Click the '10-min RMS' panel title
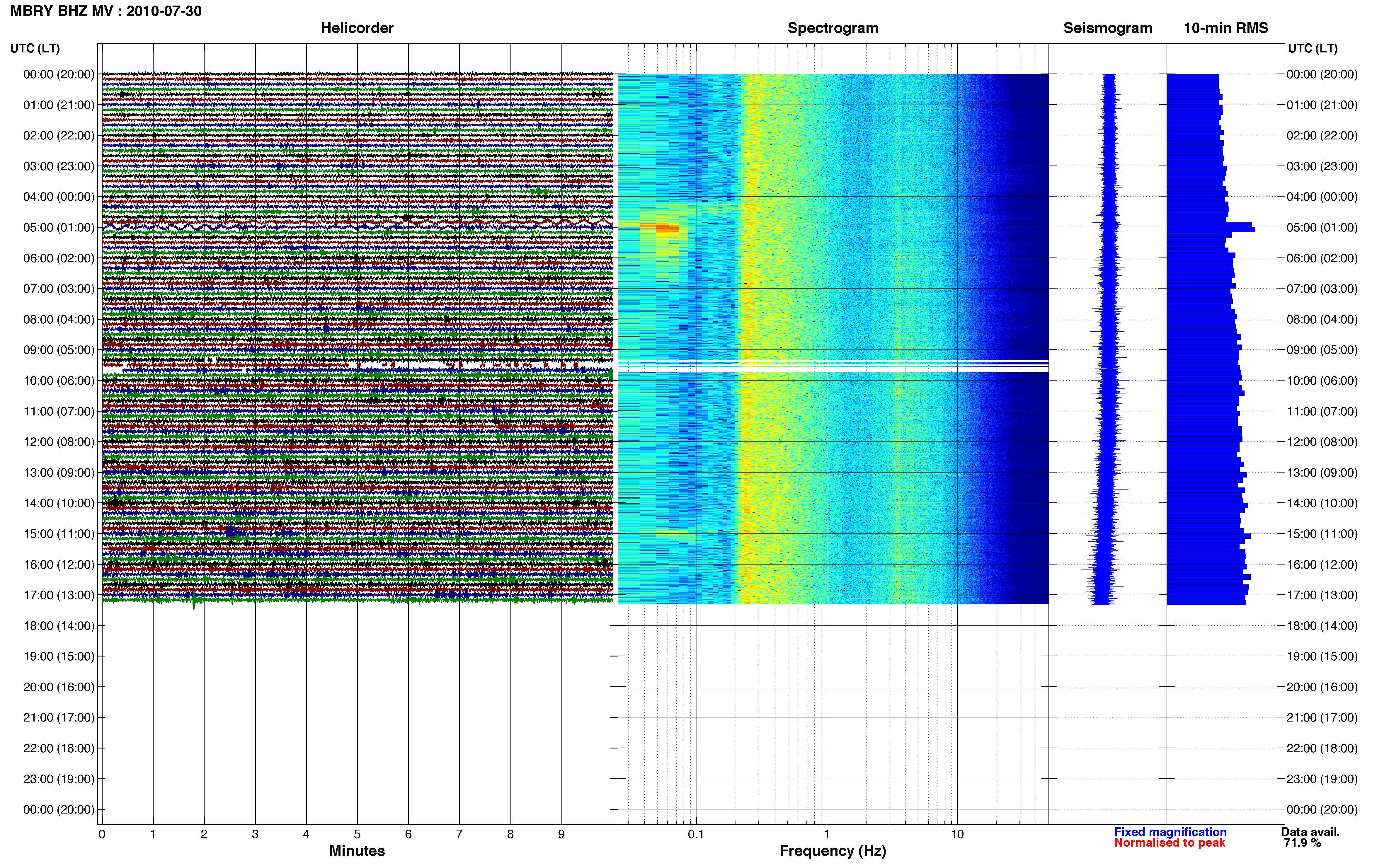This screenshot has height=868, width=1389. click(1226, 28)
